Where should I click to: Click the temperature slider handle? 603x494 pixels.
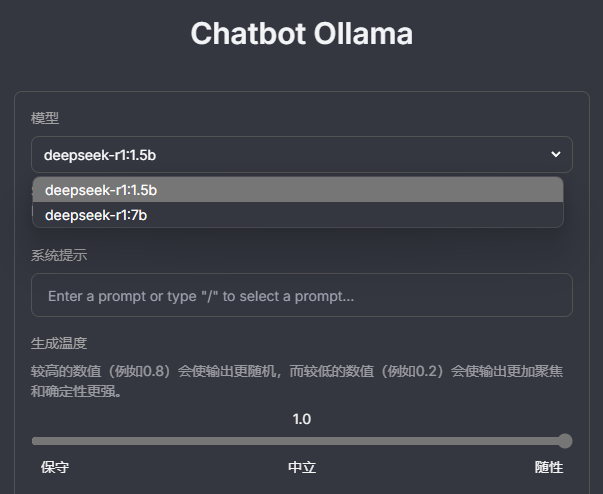pos(565,441)
